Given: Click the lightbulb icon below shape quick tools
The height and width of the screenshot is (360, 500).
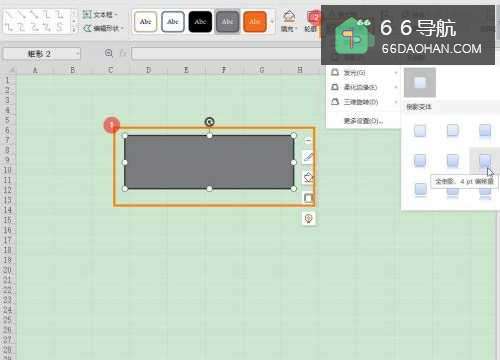Looking at the screenshot, I should coord(309,219).
